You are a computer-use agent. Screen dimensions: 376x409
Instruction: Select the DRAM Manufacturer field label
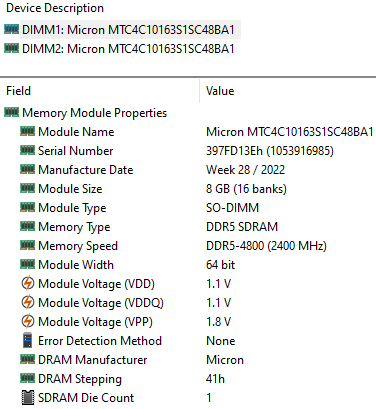coord(93,360)
